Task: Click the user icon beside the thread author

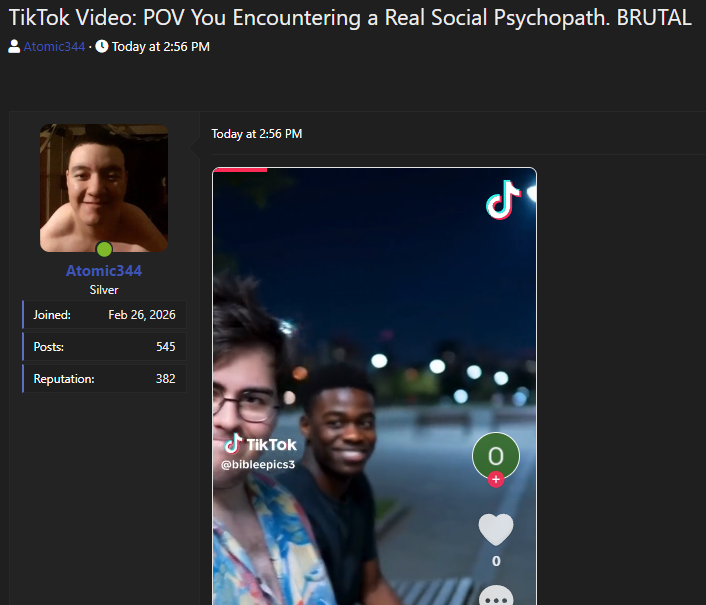Action: (x=14, y=47)
